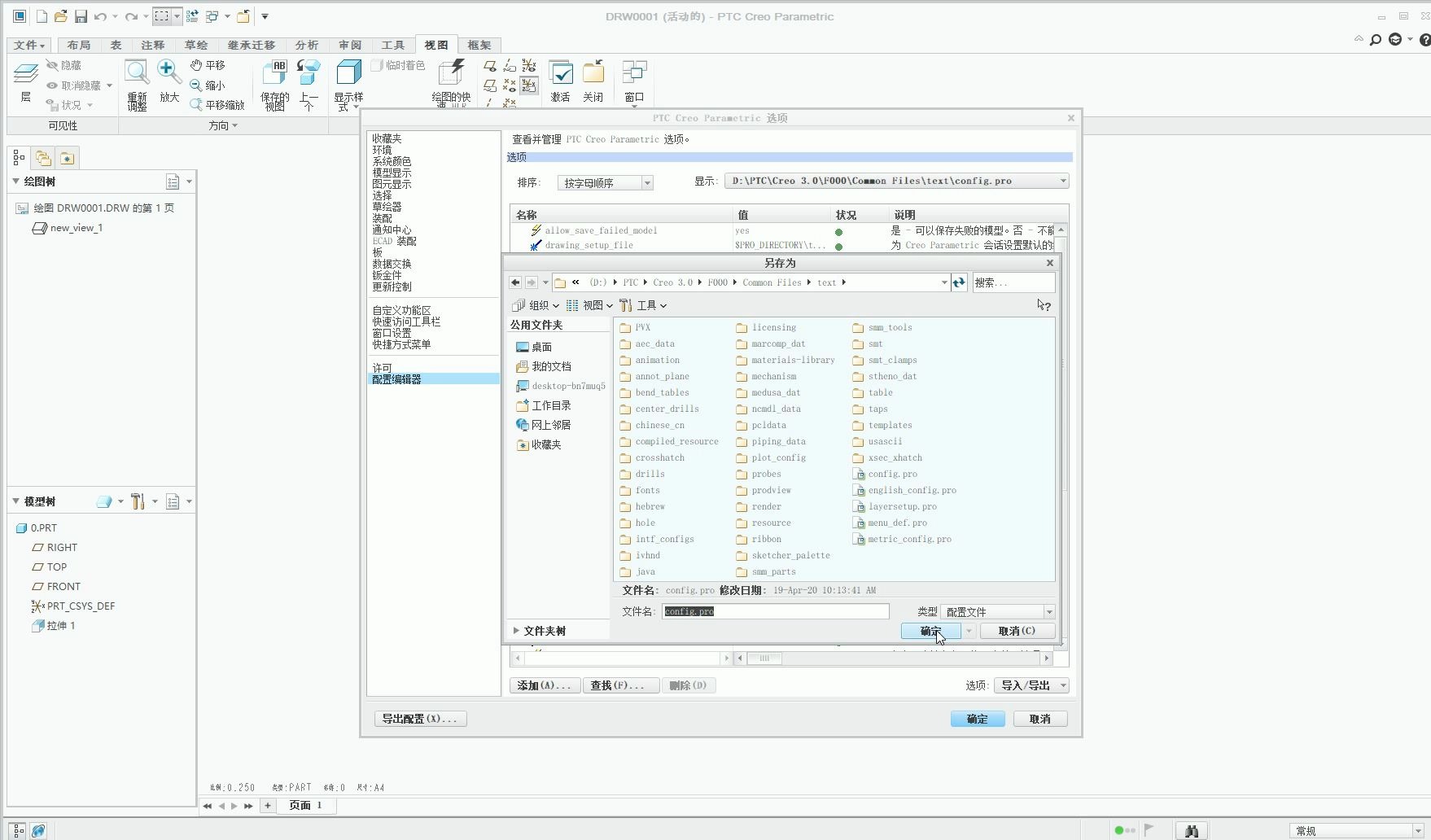Toggle the temporary shading (临时着色) checkbox
The image size is (1431, 840).
tap(377, 65)
